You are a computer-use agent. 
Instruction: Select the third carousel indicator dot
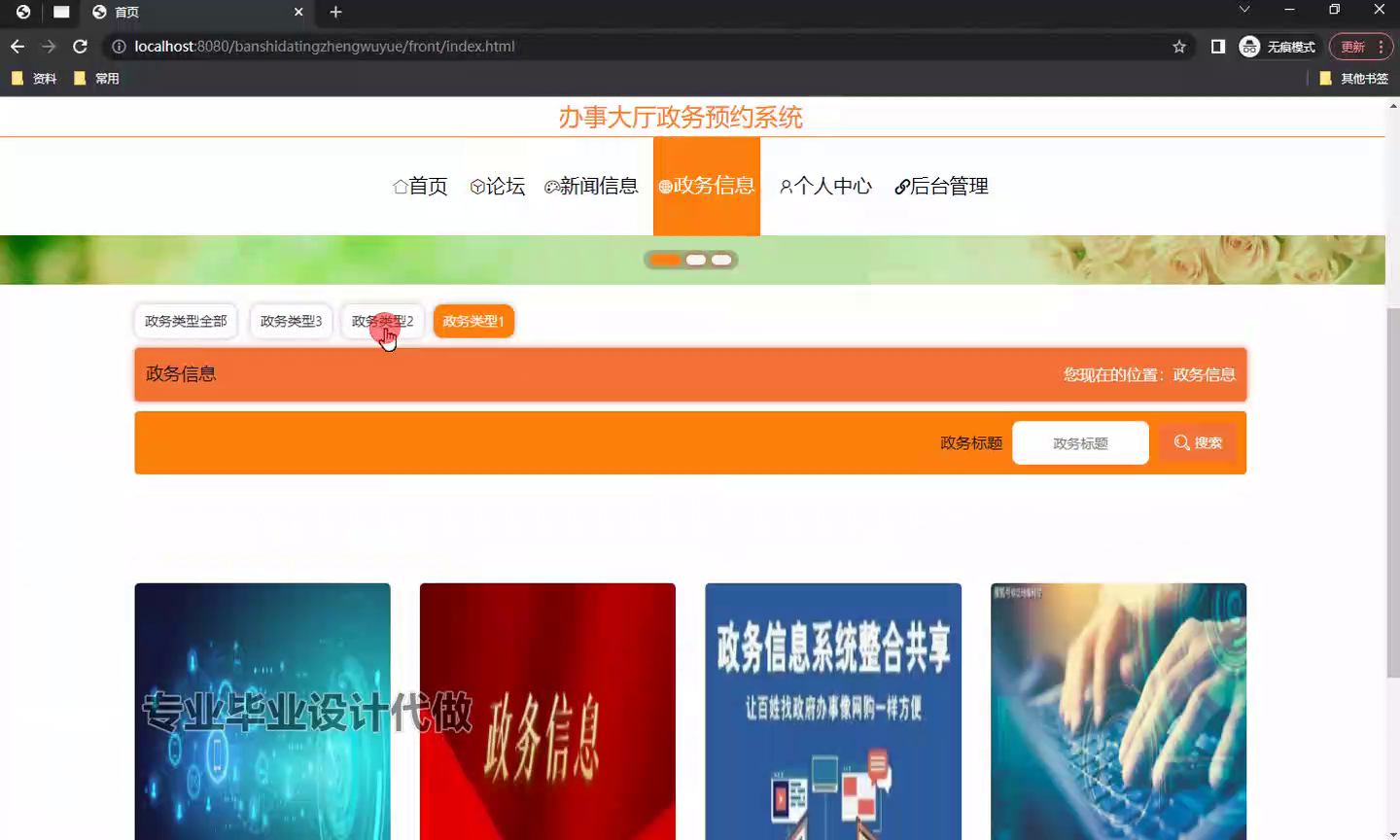[721, 260]
